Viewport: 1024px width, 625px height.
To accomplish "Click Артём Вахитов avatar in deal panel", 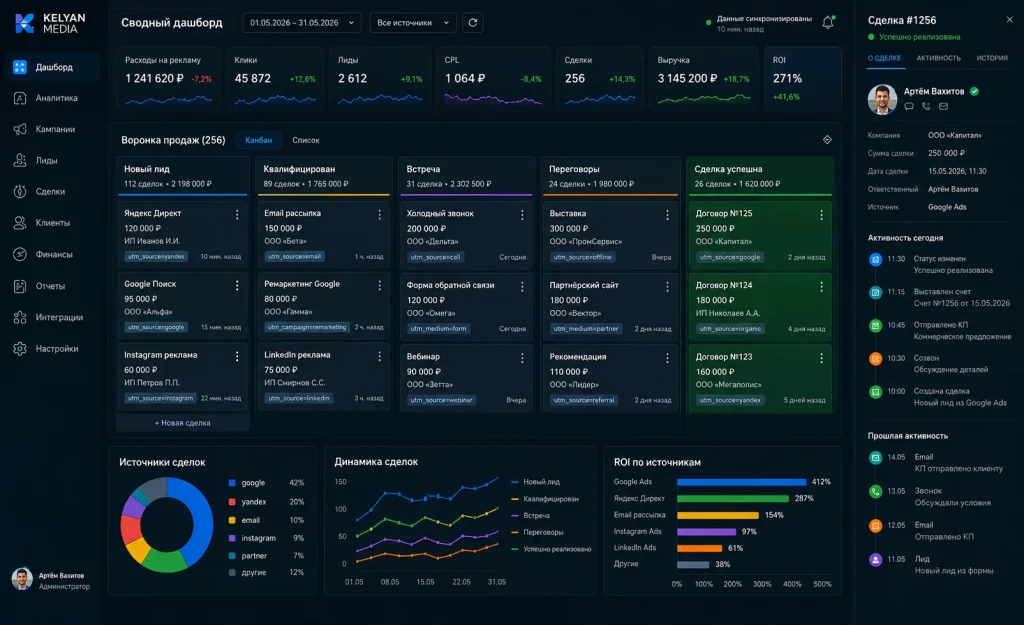I will pyautogui.click(x=882, y=99).
